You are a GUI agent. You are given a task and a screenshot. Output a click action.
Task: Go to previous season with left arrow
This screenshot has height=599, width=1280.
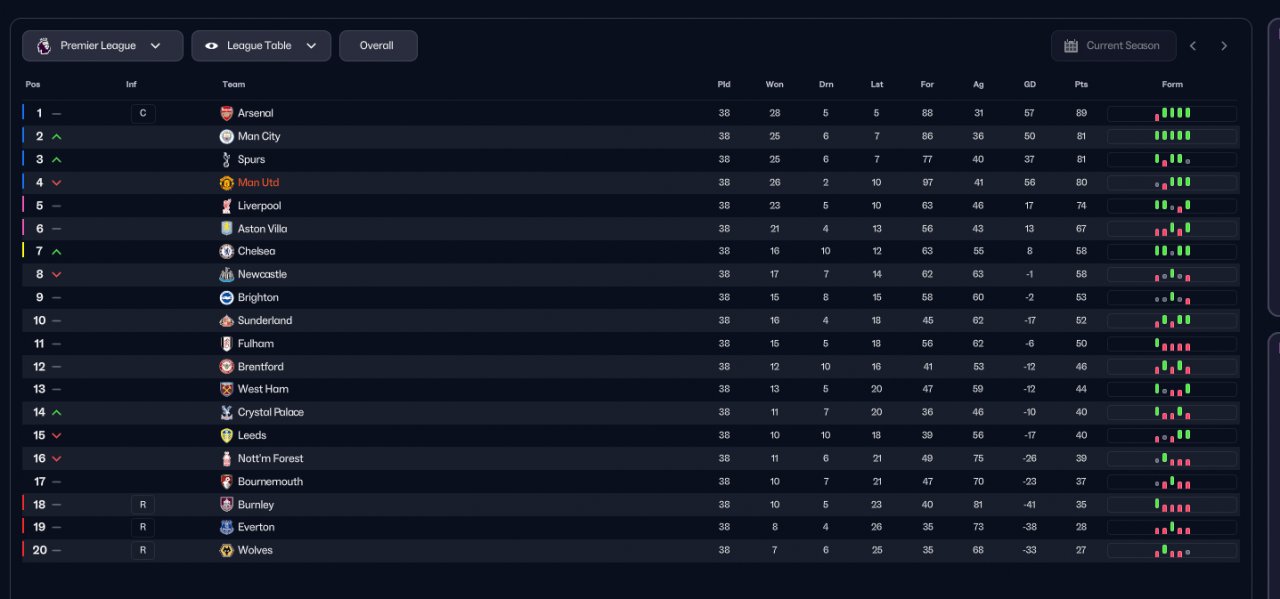tap(1193, 46)
